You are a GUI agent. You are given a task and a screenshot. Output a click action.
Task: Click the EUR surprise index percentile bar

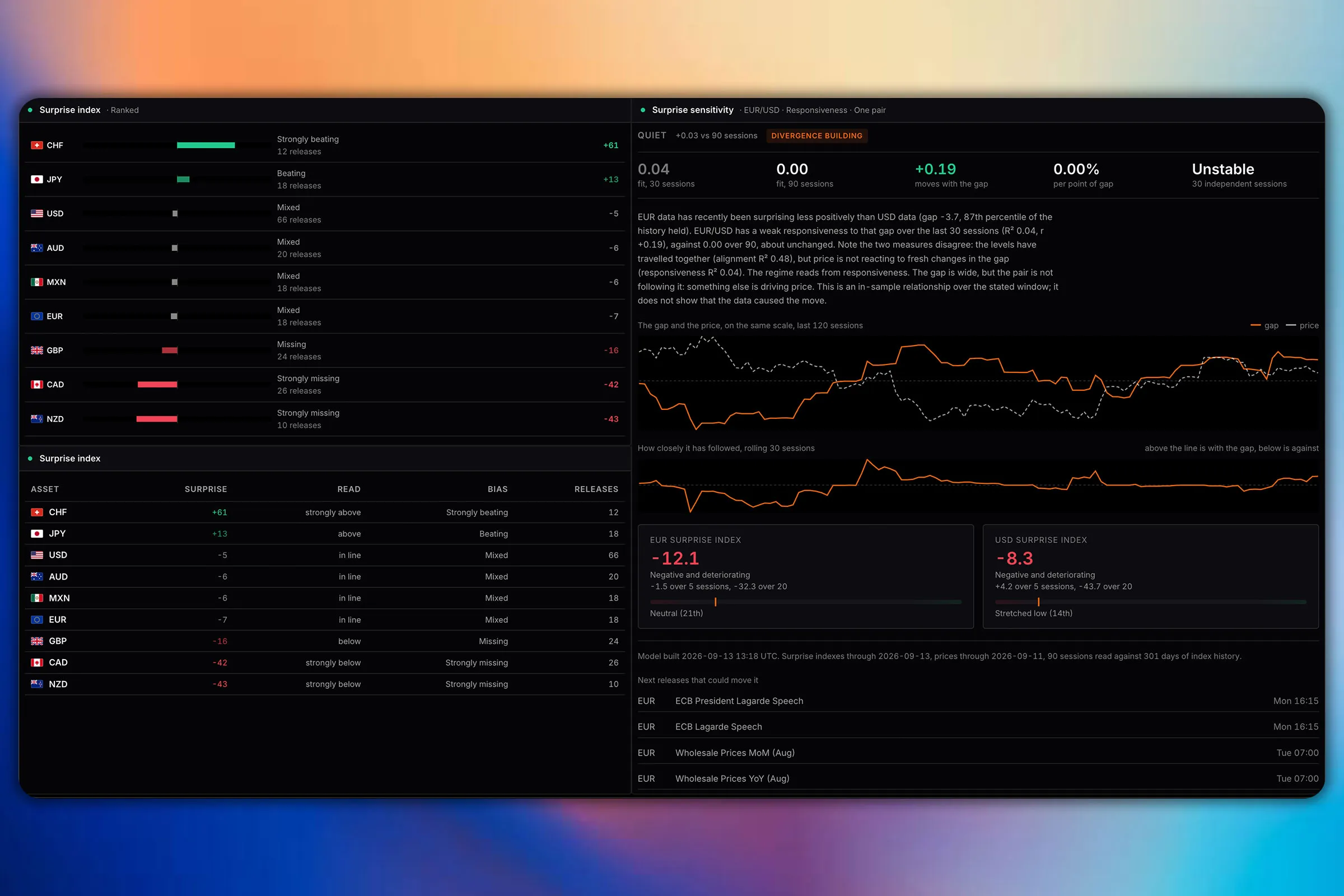806,601
